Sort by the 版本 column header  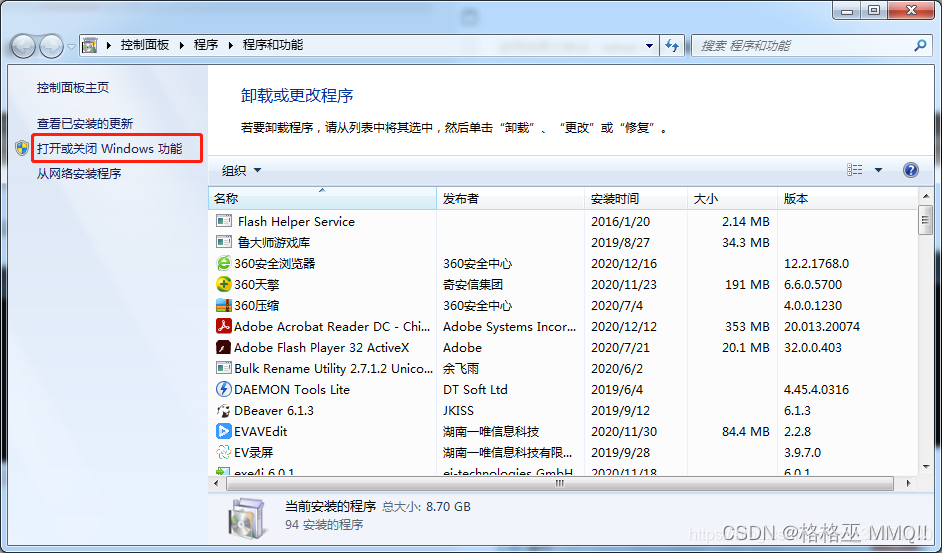(x=848, y=198)
